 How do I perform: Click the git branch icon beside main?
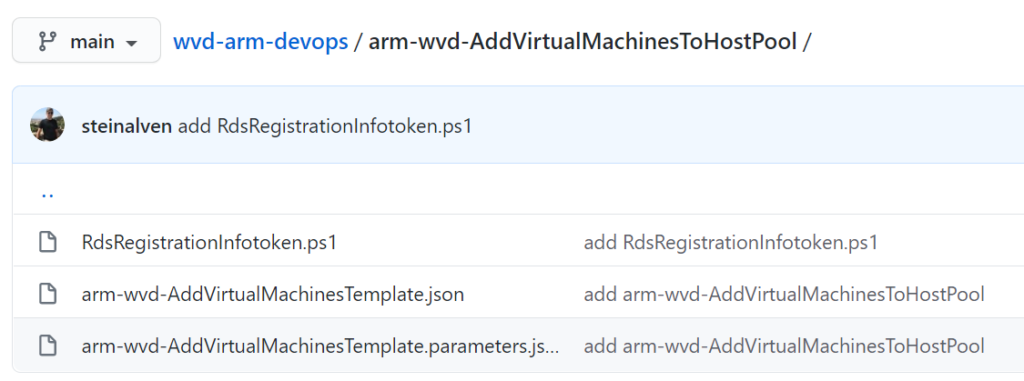click(48, 41)
